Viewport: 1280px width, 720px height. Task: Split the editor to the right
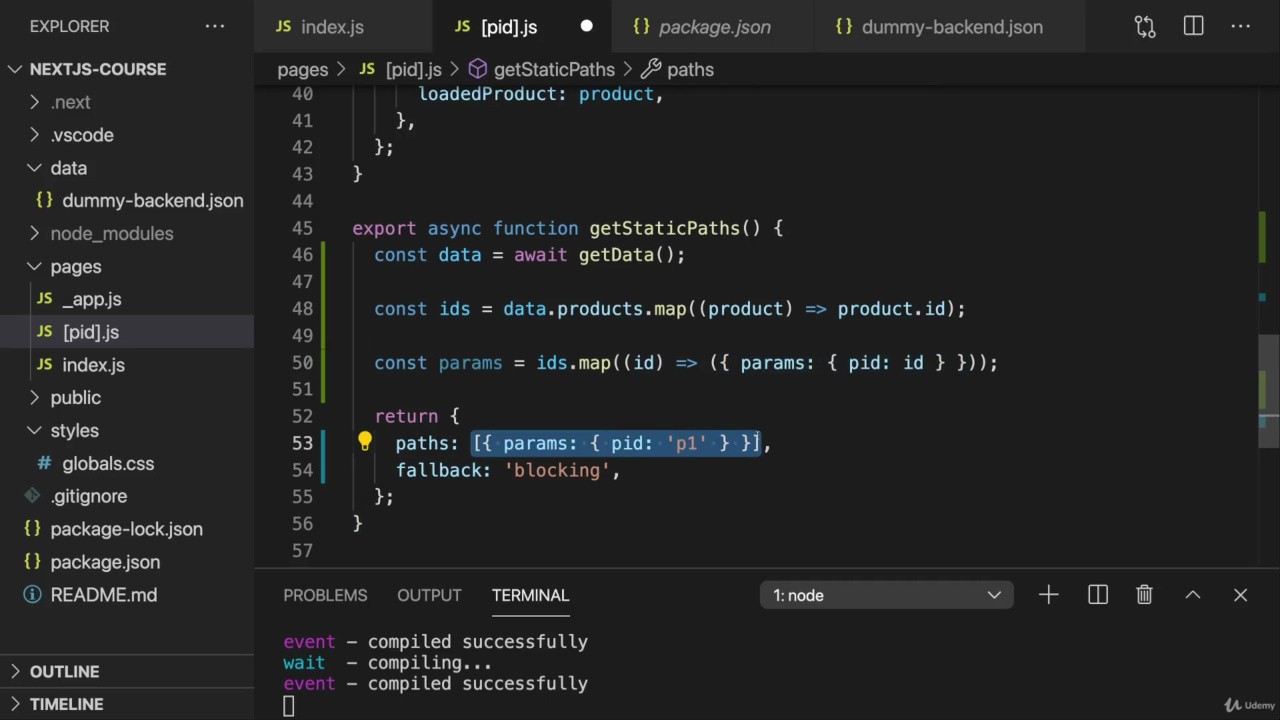coord(1193,27)
